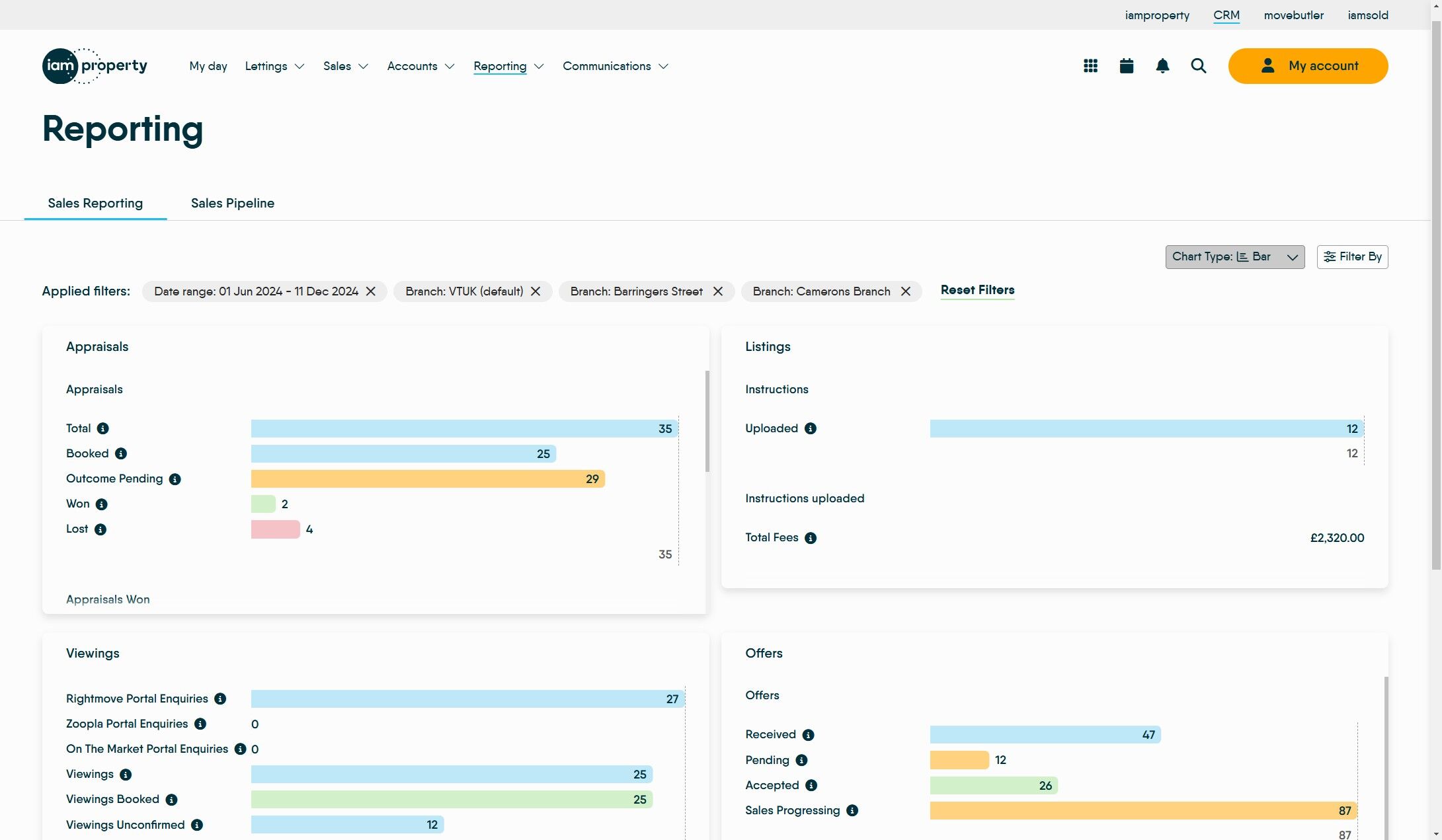
Task: Switch to the Sales Pipeline tab
Action: click(232, 203)
